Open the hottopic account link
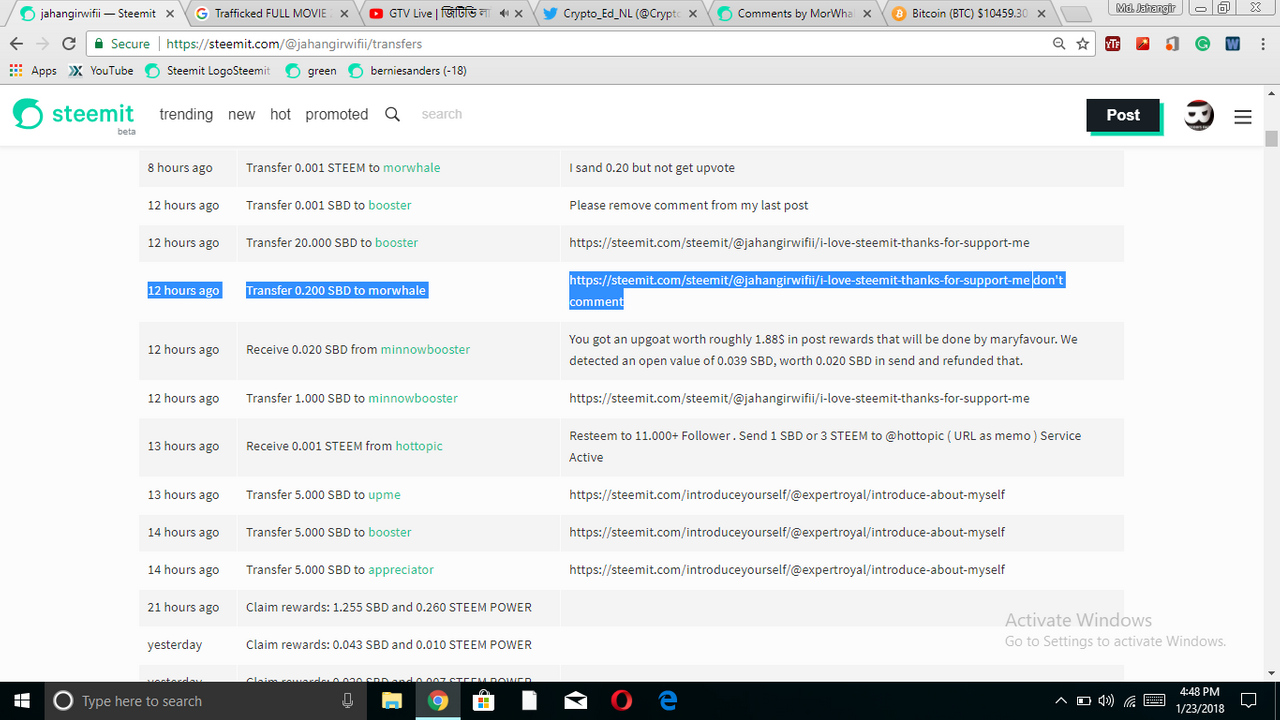The width and height of the screenshot is (1280, 720). [x=419, y=446]
